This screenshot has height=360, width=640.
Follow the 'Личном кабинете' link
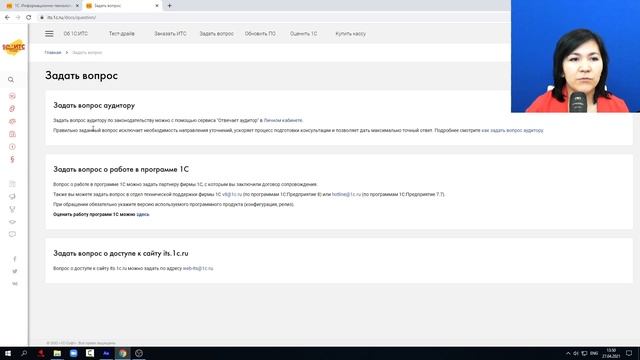click(x=283, y=120)
